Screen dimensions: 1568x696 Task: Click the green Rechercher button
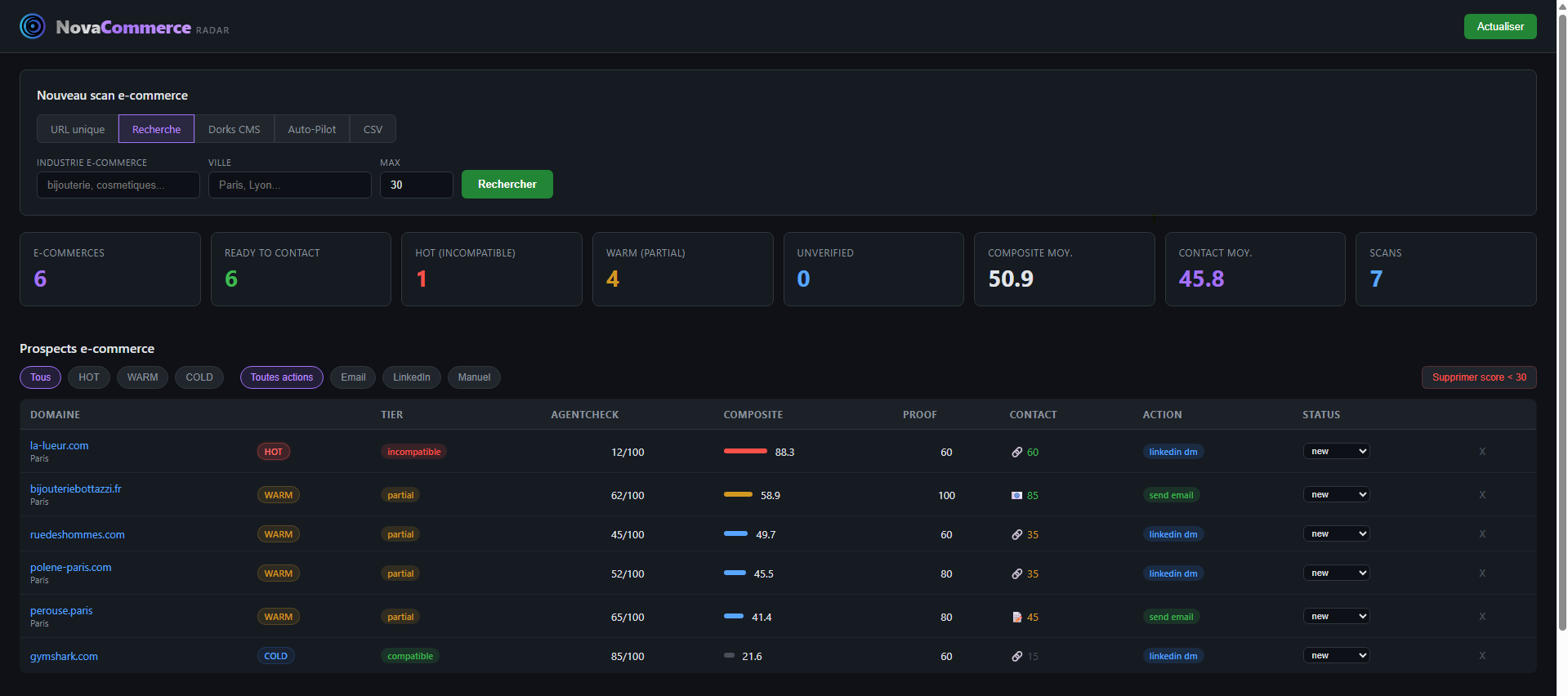[x=507, y=184]
